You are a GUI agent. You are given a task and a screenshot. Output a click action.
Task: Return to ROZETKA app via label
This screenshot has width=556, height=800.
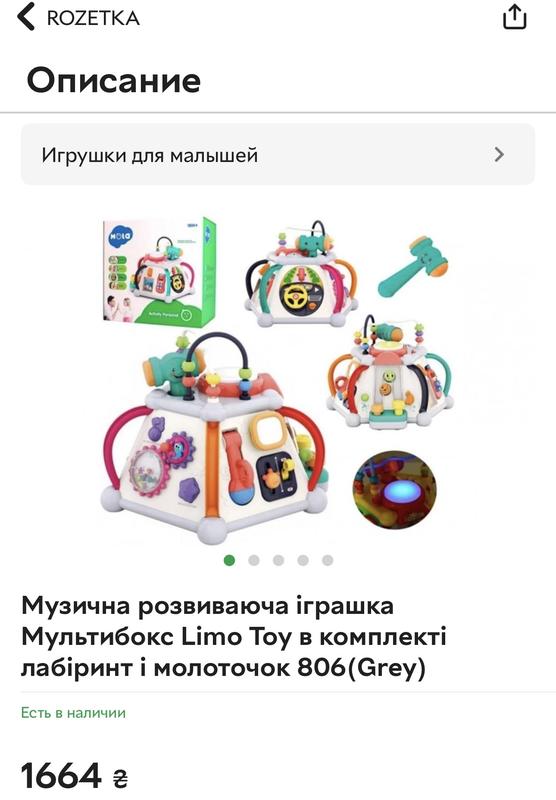(93, 18)
